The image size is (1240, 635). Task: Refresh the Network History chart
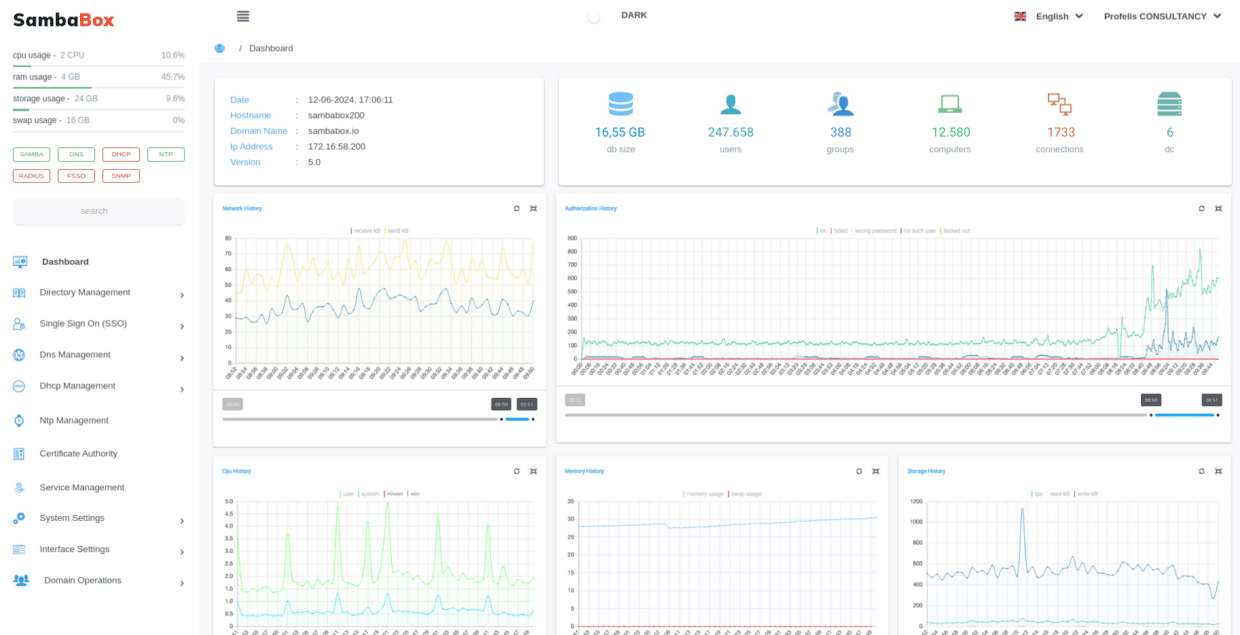click(516, 208)
